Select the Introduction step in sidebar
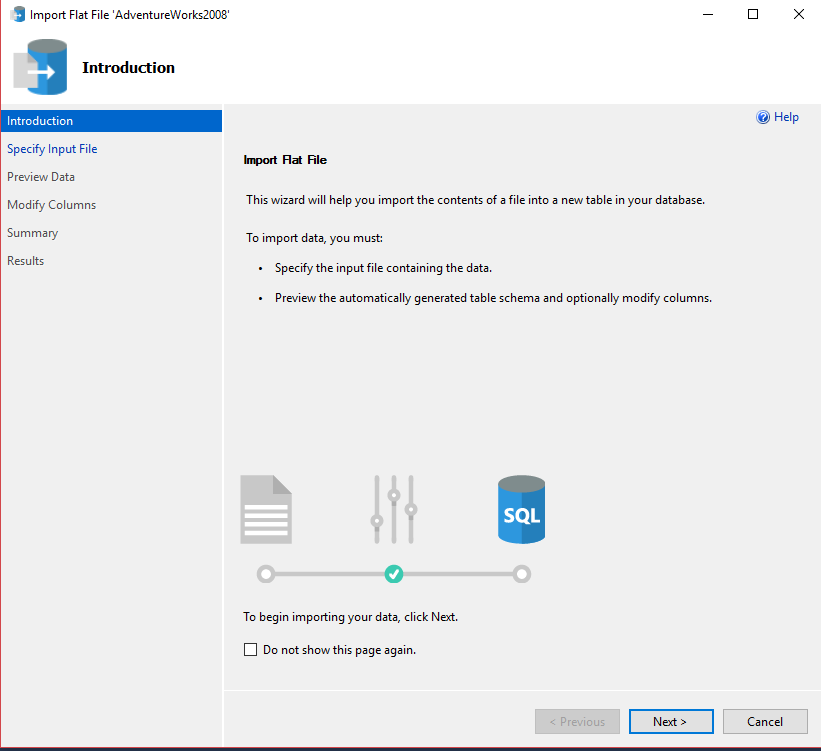 point(40,121)
